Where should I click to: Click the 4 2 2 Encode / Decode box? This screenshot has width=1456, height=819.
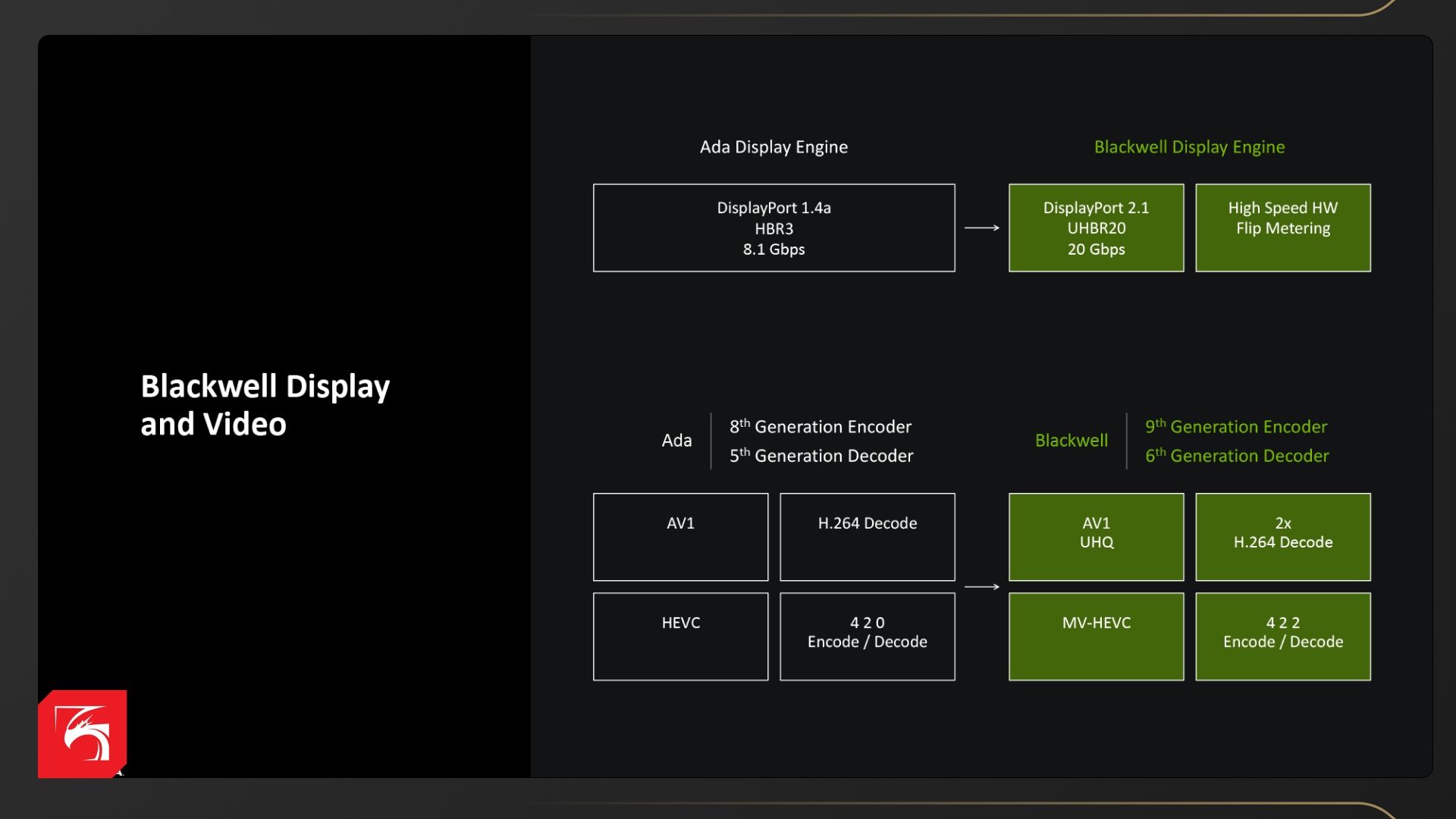tap(1282, 636)
